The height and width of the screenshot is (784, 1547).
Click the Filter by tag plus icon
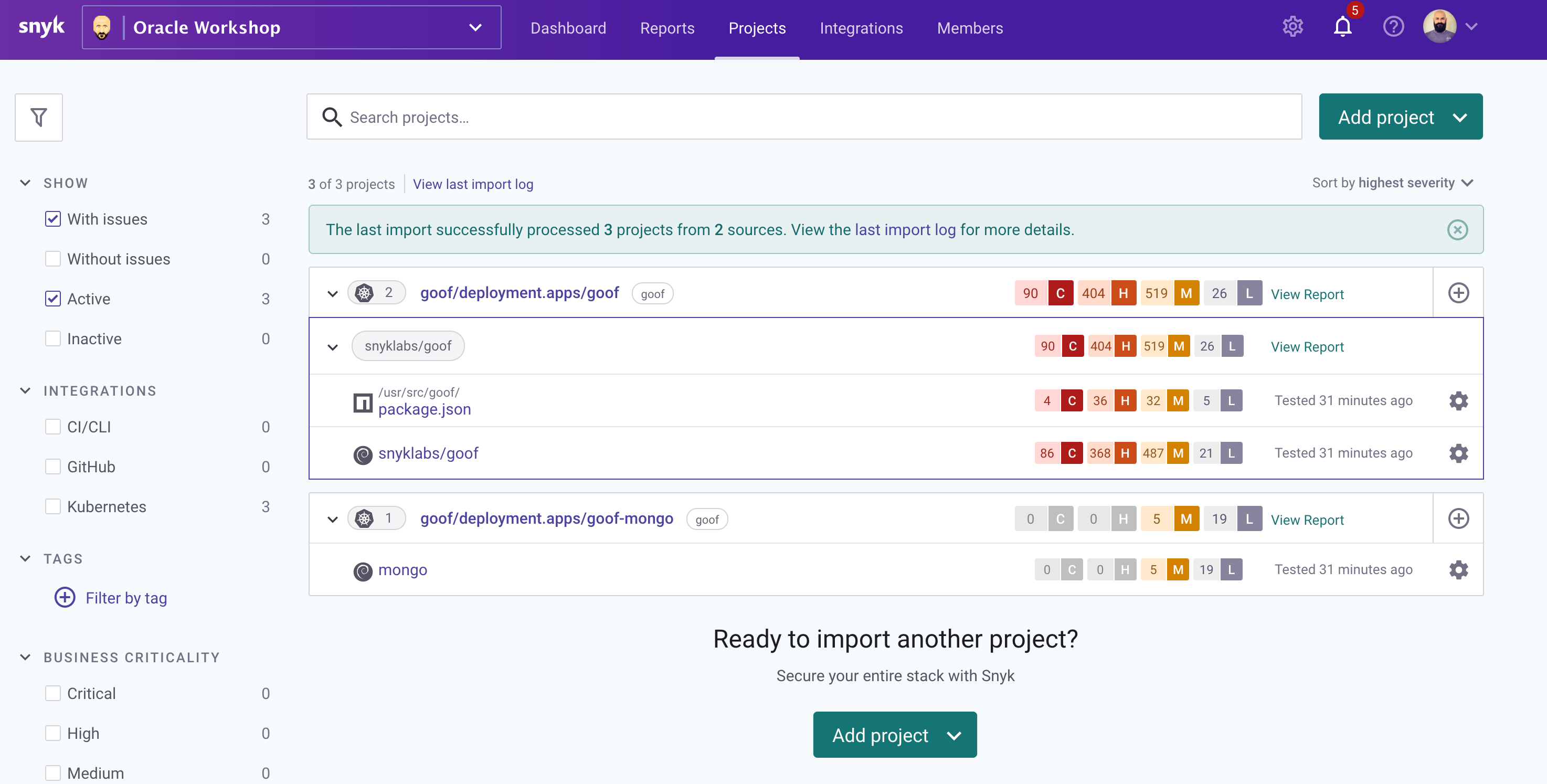[x=65, y=598]
